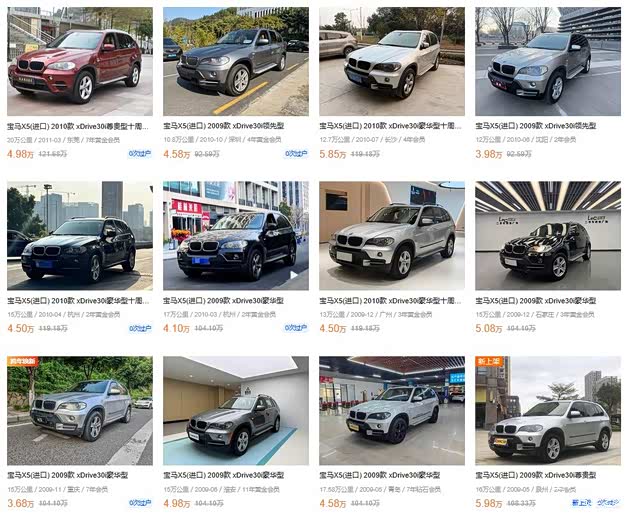The height and width of the screenshot is (514, 630).
Task: Click the 0次过户 tag on the 3.68万 listing
Action: (x=140, y=503)
